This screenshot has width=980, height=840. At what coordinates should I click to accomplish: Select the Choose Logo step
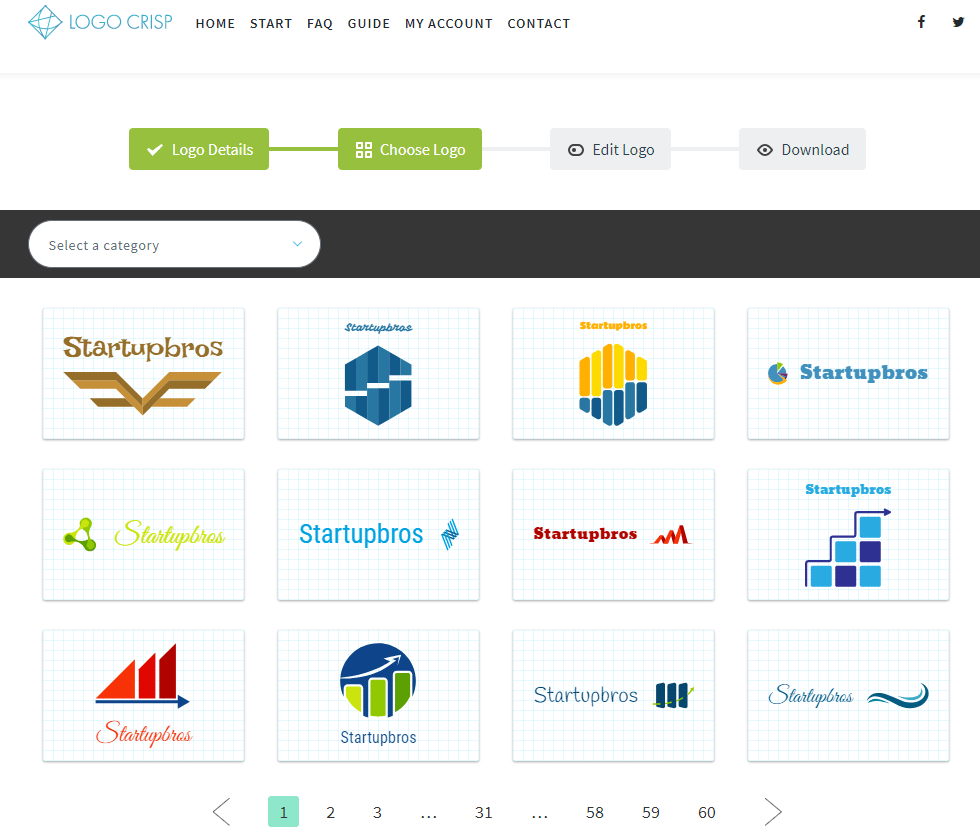tap(410, 149)
